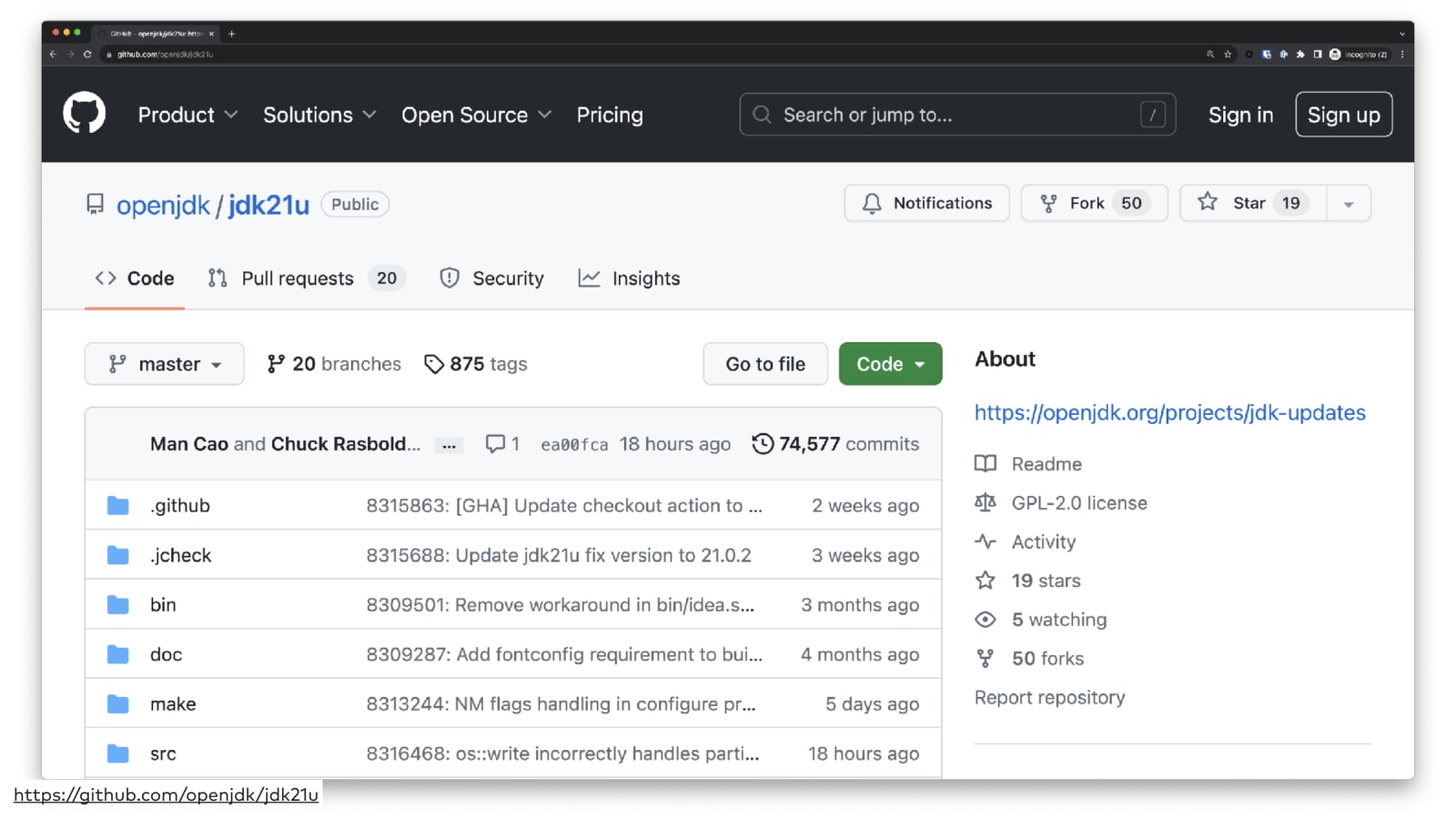Click the browser back arrow
This screenshot has width=1456, height=819.
[53, 55]
